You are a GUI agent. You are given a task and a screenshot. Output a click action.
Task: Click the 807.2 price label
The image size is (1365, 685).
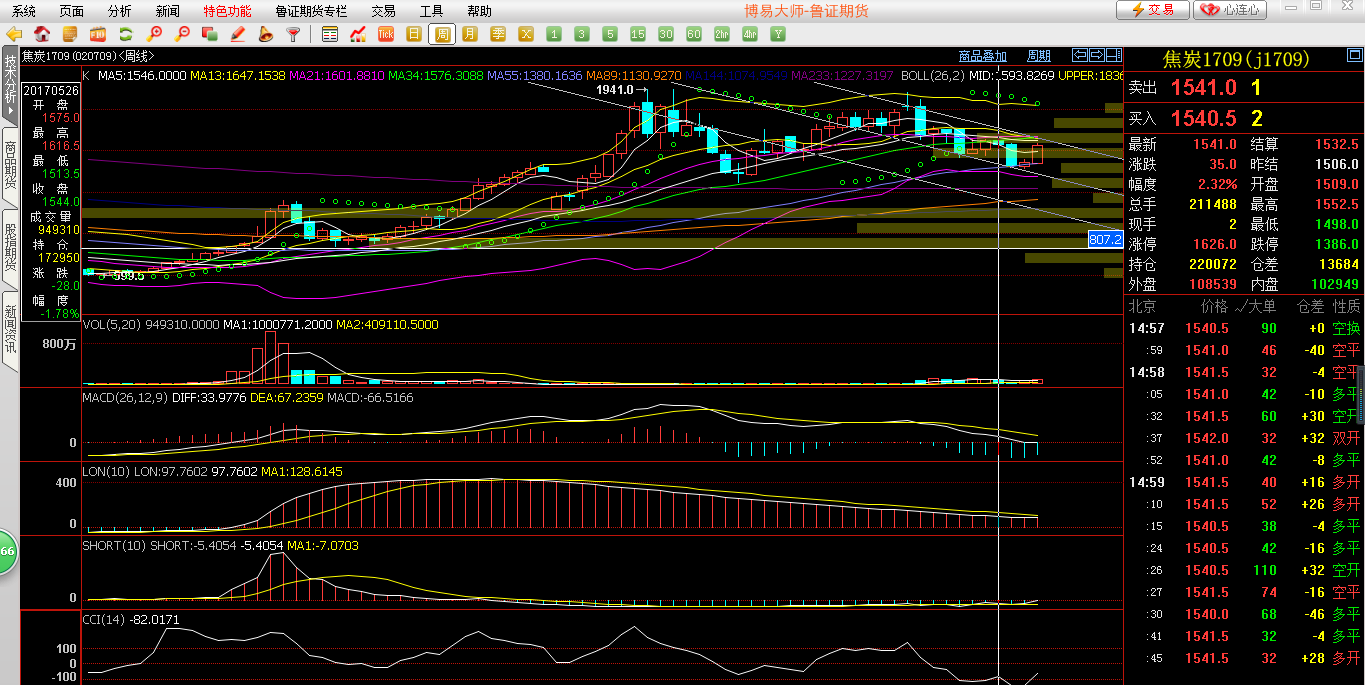pyautogui.click(x=1105, y=240)
